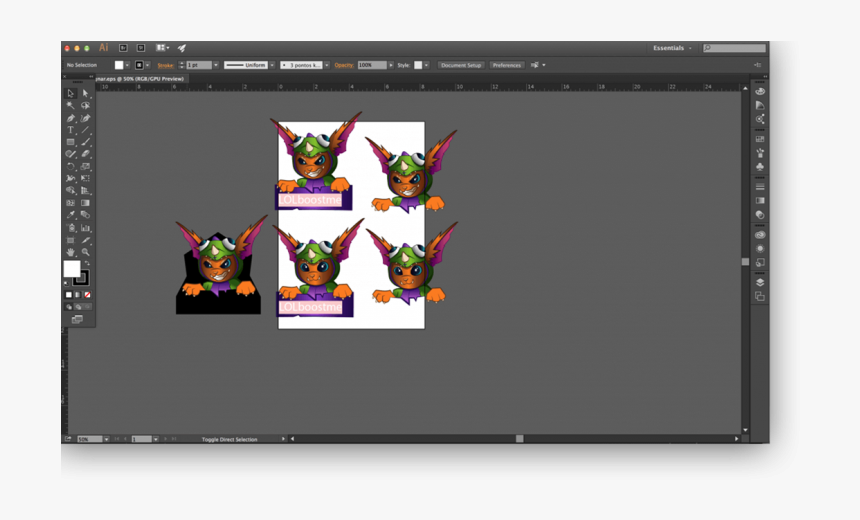This screenshot has height=520, width=860.
Task: Pick the Type tool
Action: 70,130
